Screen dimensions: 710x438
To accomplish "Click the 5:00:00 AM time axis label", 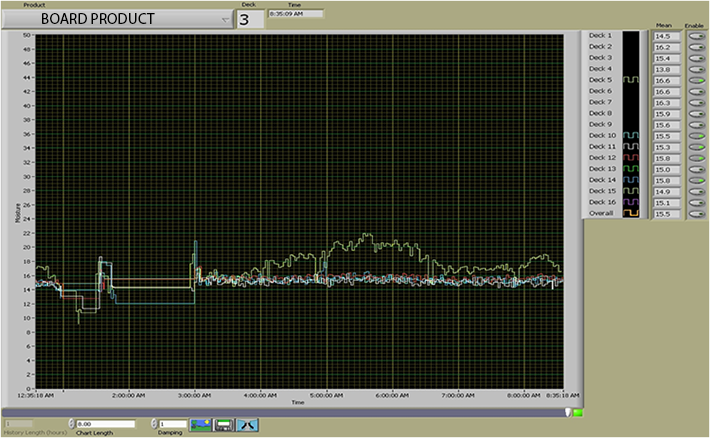I will [326, 395].
